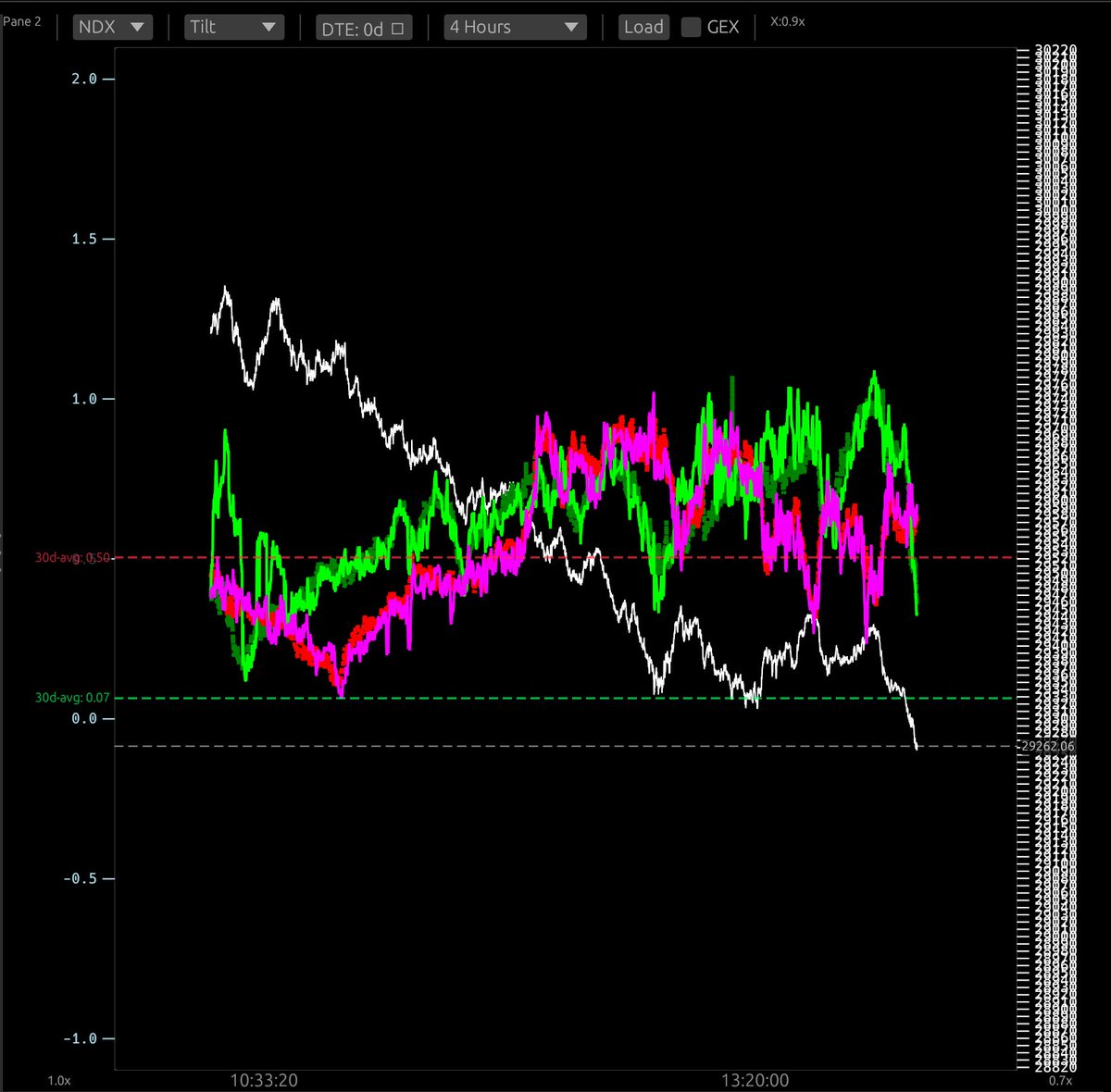This screenshot has height=1092, width=1111.
Task: Click the 10:33:20 time axis label
Action: coord(264,1080)
